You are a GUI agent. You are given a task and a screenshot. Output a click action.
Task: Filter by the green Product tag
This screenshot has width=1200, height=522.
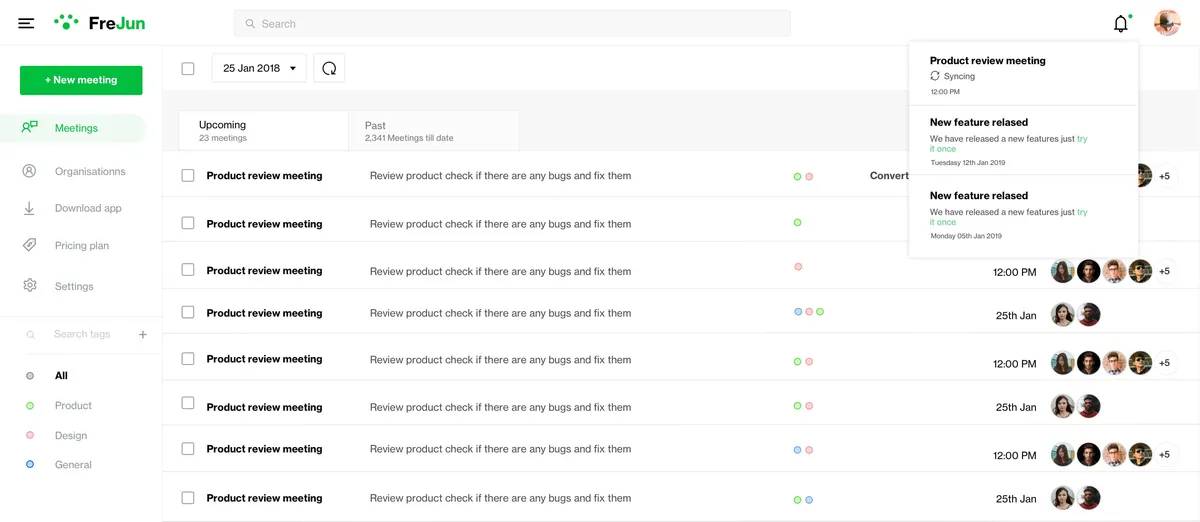73,406
